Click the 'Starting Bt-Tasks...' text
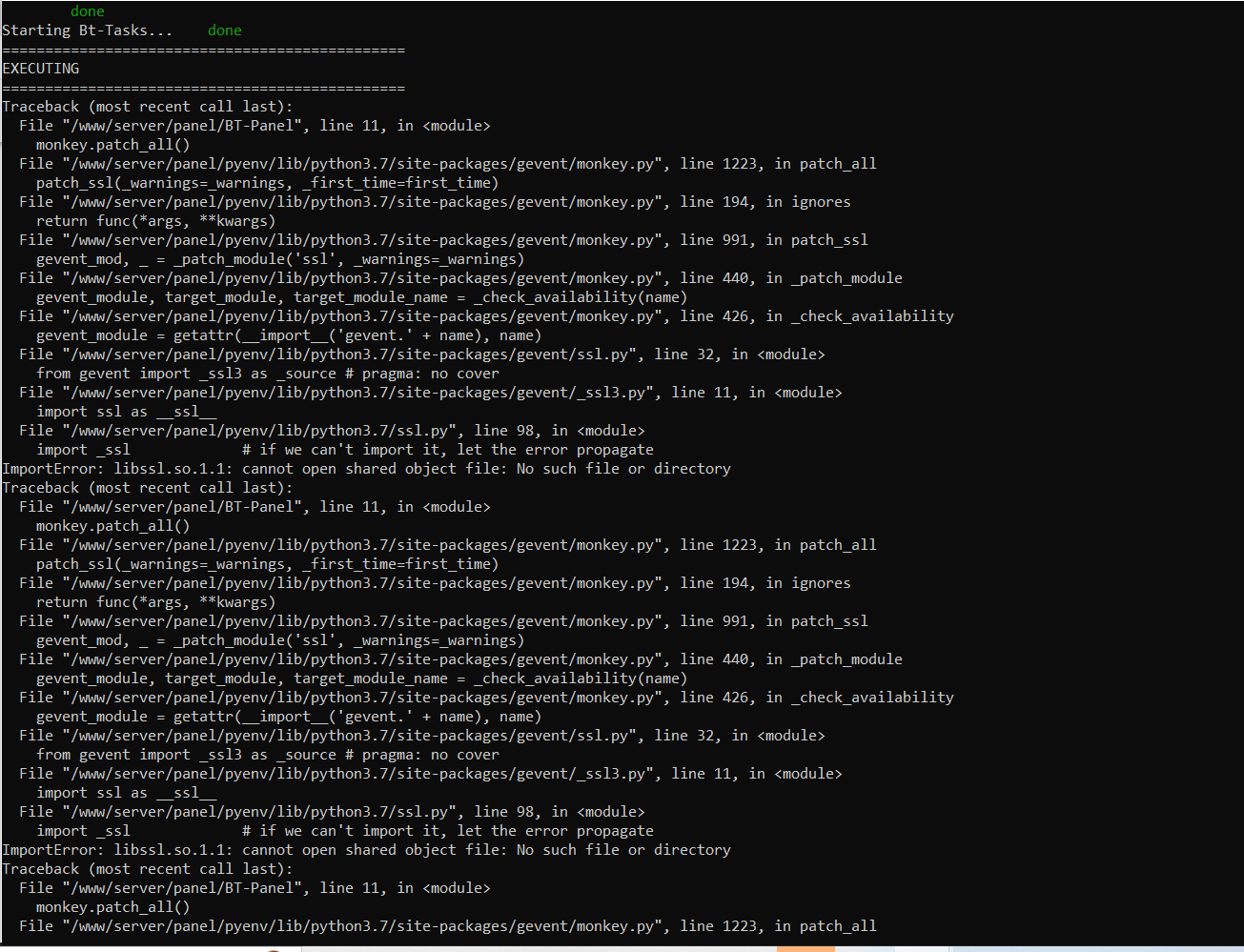 (88, 30)
